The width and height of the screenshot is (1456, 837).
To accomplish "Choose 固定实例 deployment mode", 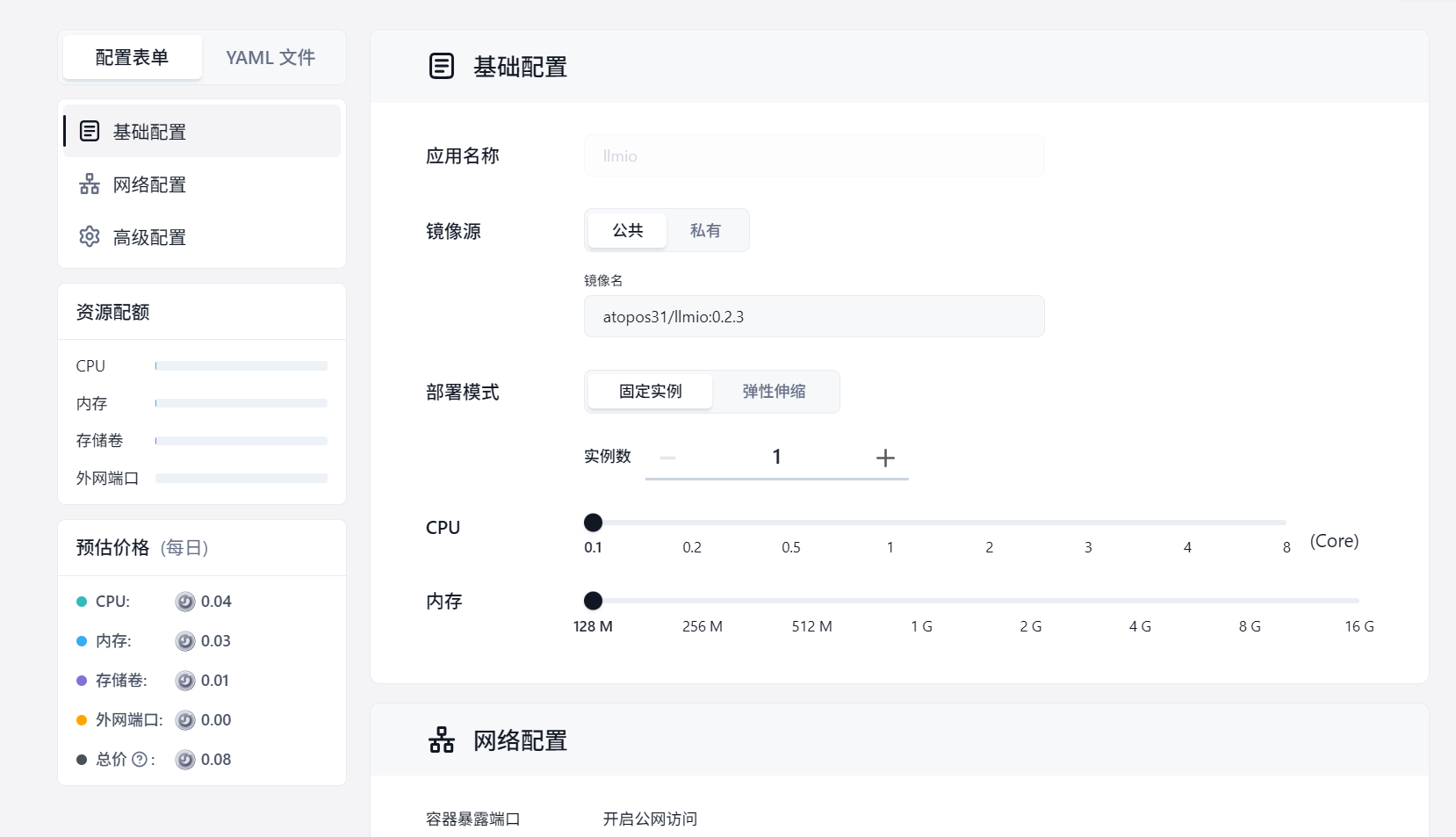I will pos(650,392).
